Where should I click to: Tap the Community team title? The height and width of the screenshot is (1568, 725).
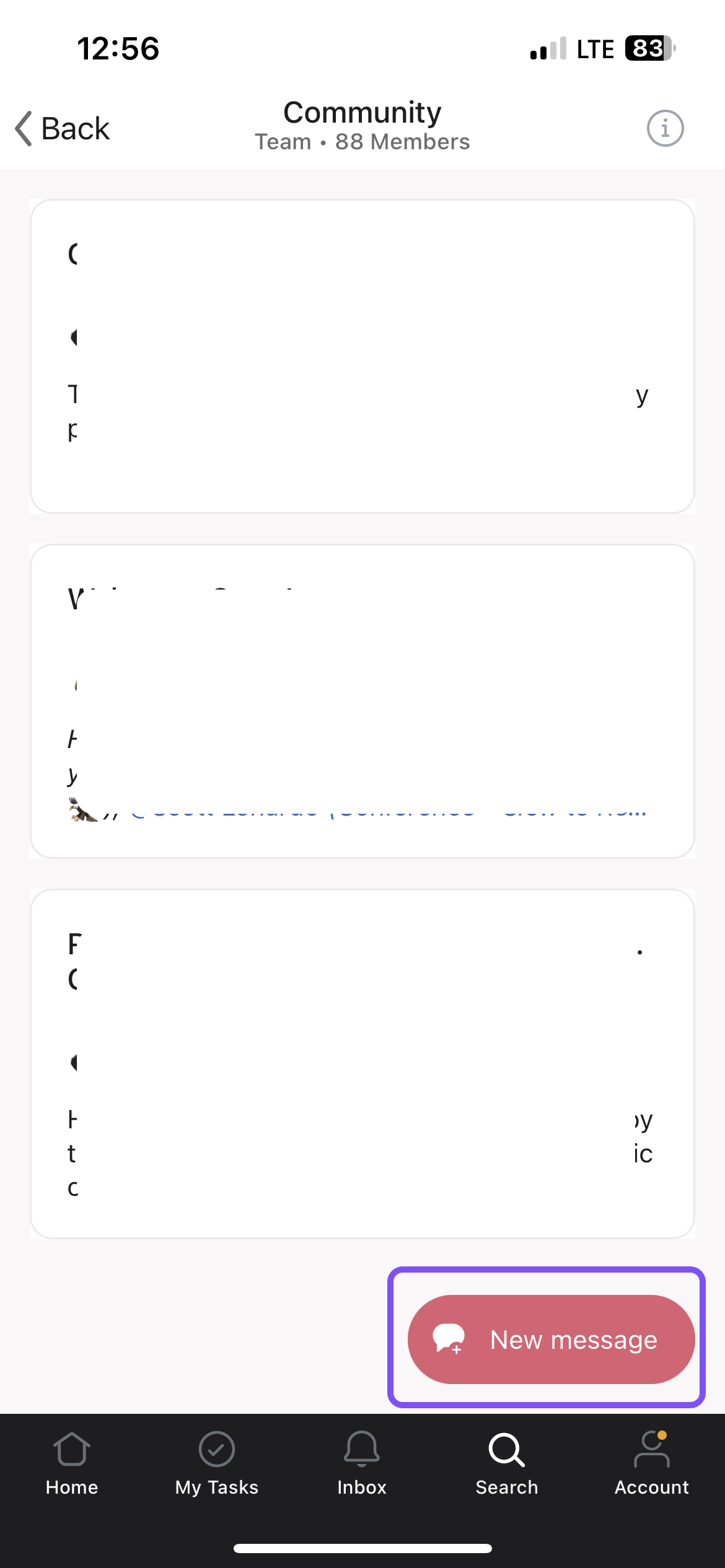coord(362,113)
